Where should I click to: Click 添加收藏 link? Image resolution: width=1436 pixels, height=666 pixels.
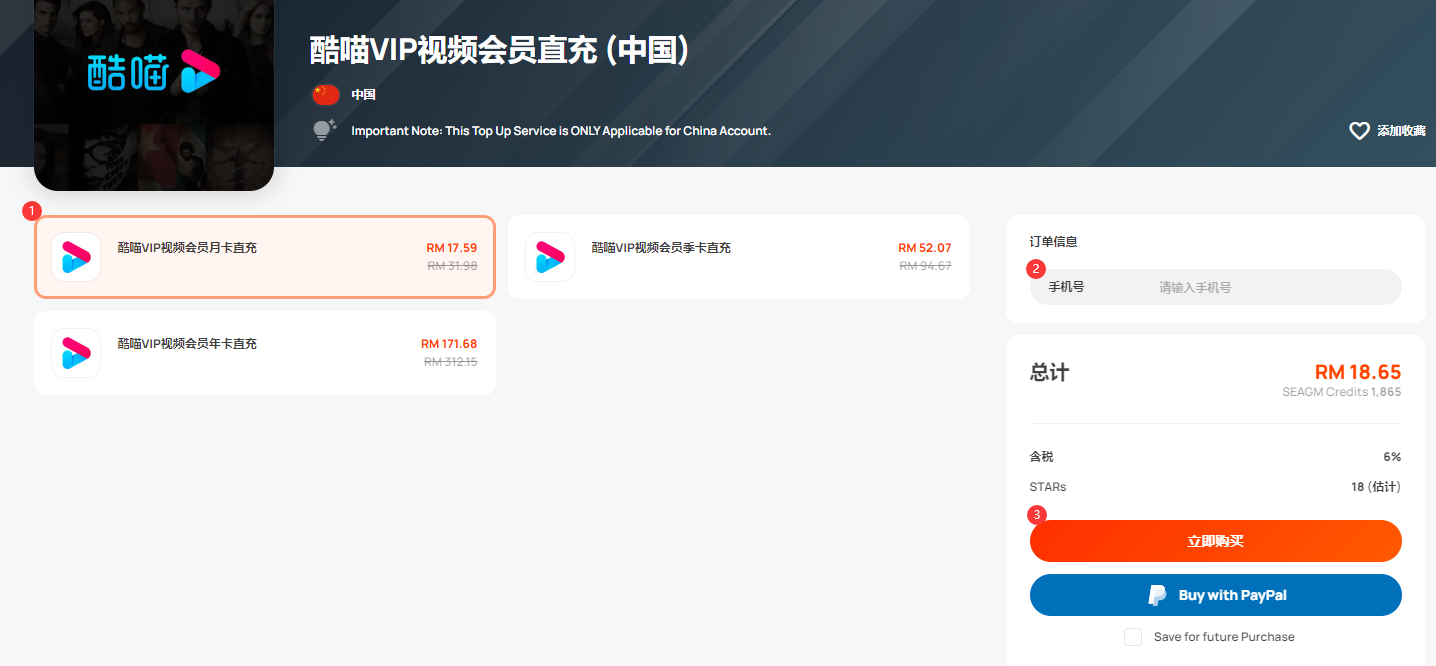pos(1401,131)
